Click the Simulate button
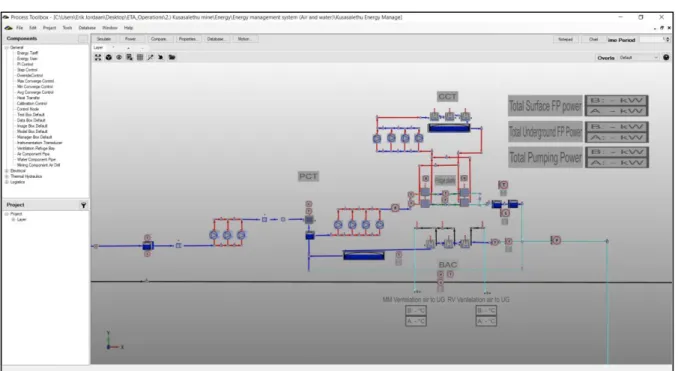The width and height of the screenshot is (678, 371). click(104, 39)
